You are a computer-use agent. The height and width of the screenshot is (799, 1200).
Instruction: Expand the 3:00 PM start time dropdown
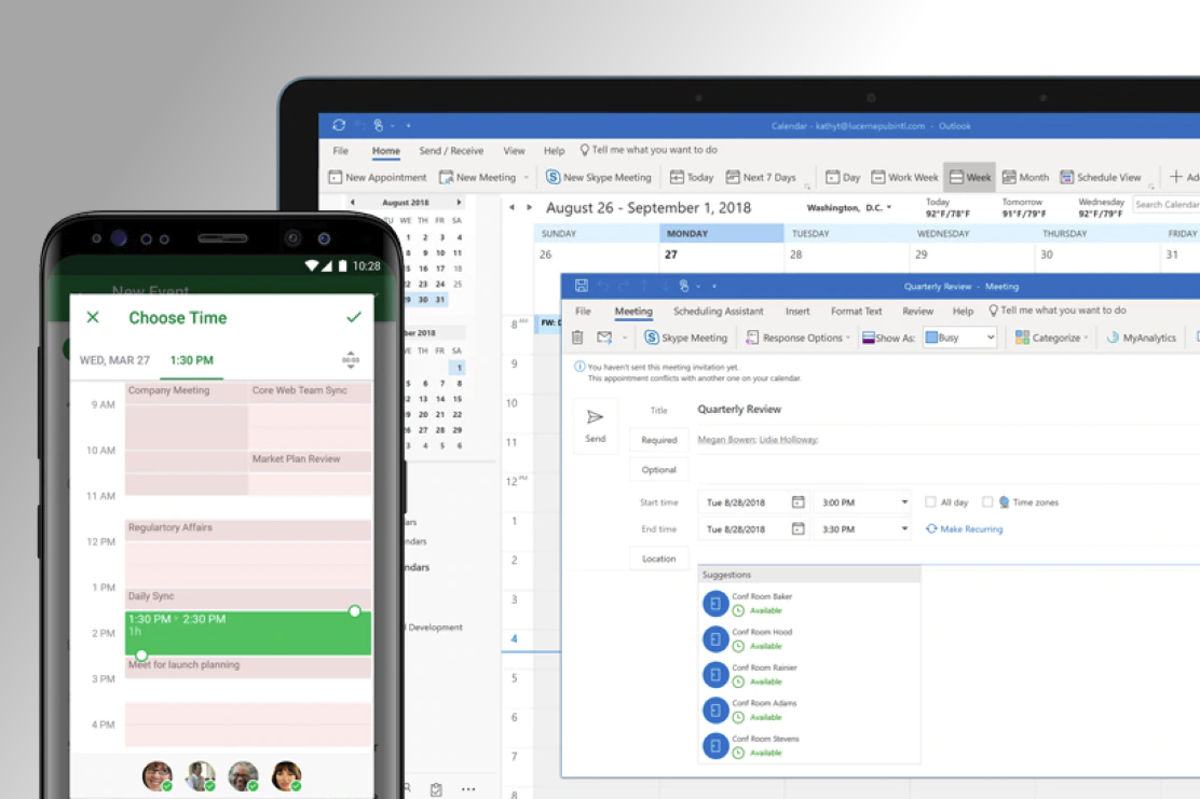tap(904, 502)
